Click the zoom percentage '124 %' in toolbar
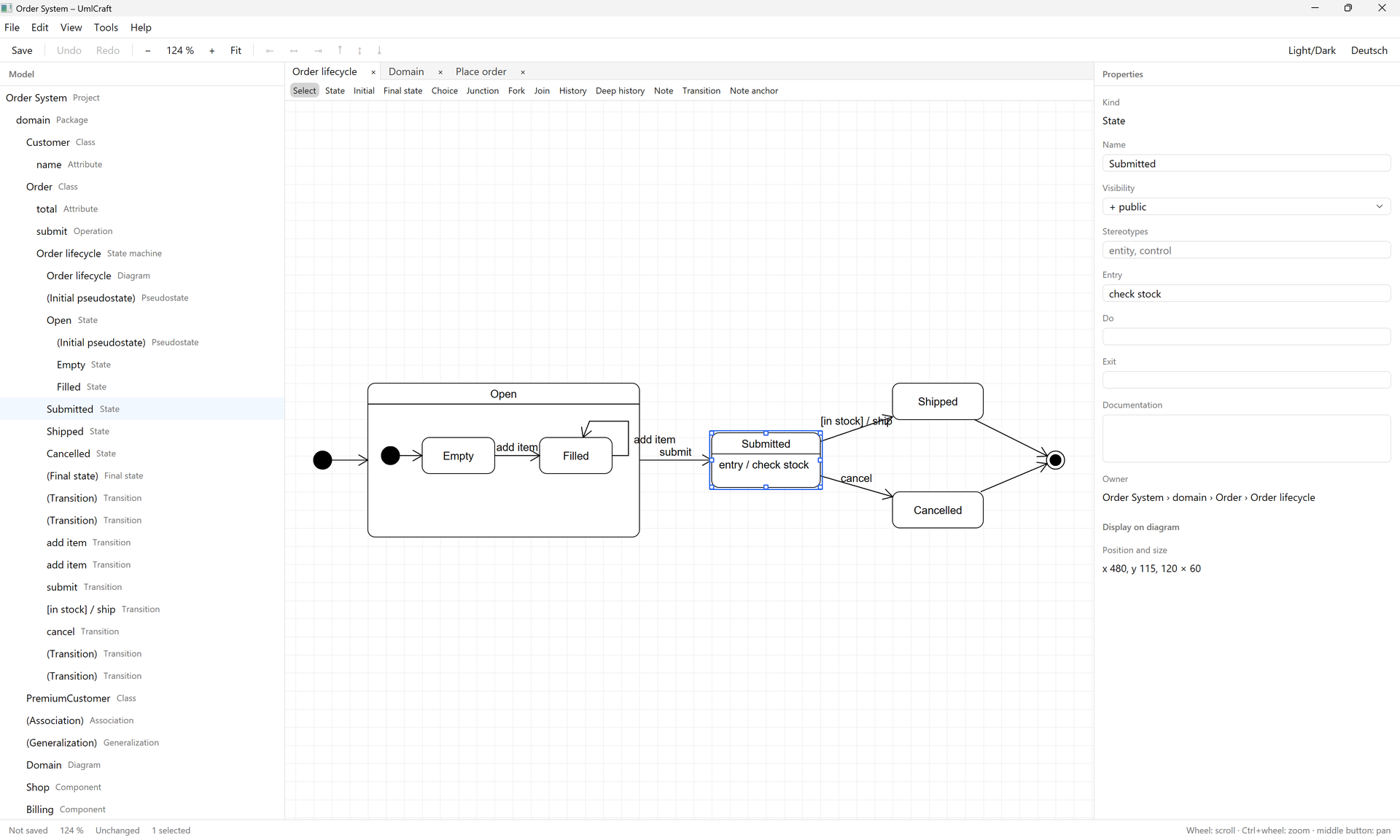 pos(180,50)
